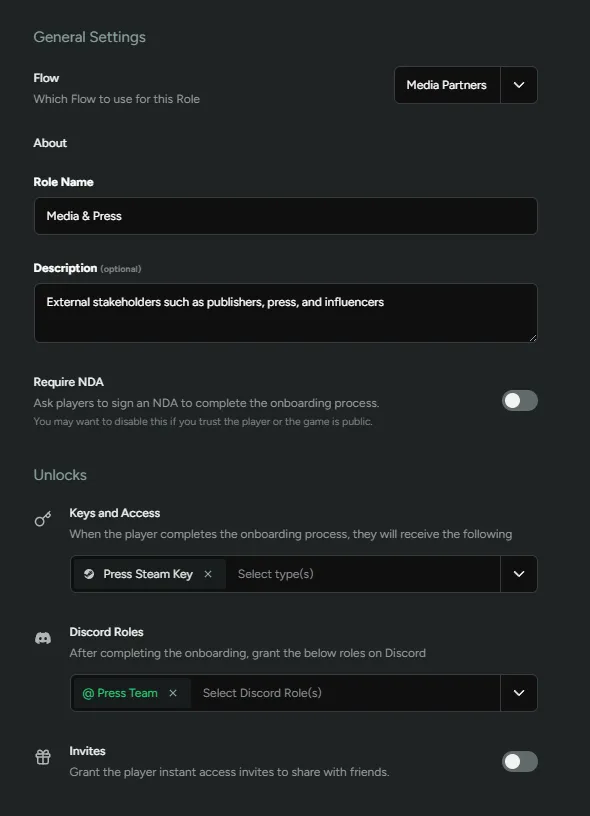Click inside the Role Name field
The width and height of the screenshot is (590, 816).
[285, 216]
